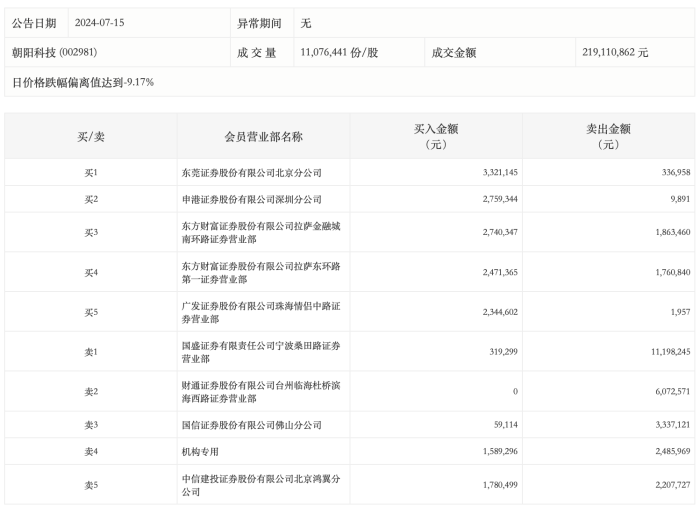Open 国盛证券 宁波桑田路 branch
This screenshot has width=700, height=513.
click(262, 352)
